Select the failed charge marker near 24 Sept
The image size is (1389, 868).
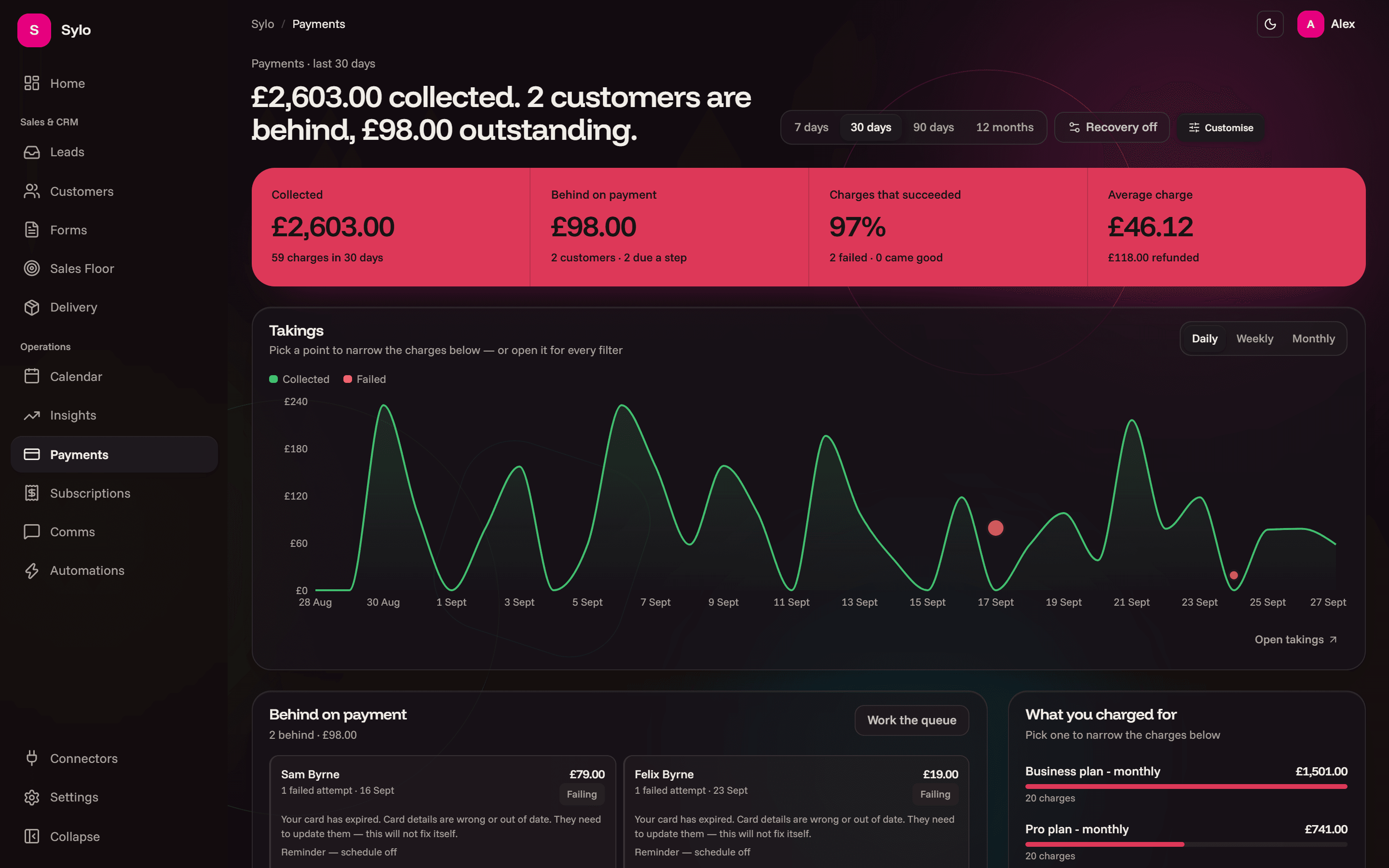(1234, 575)
